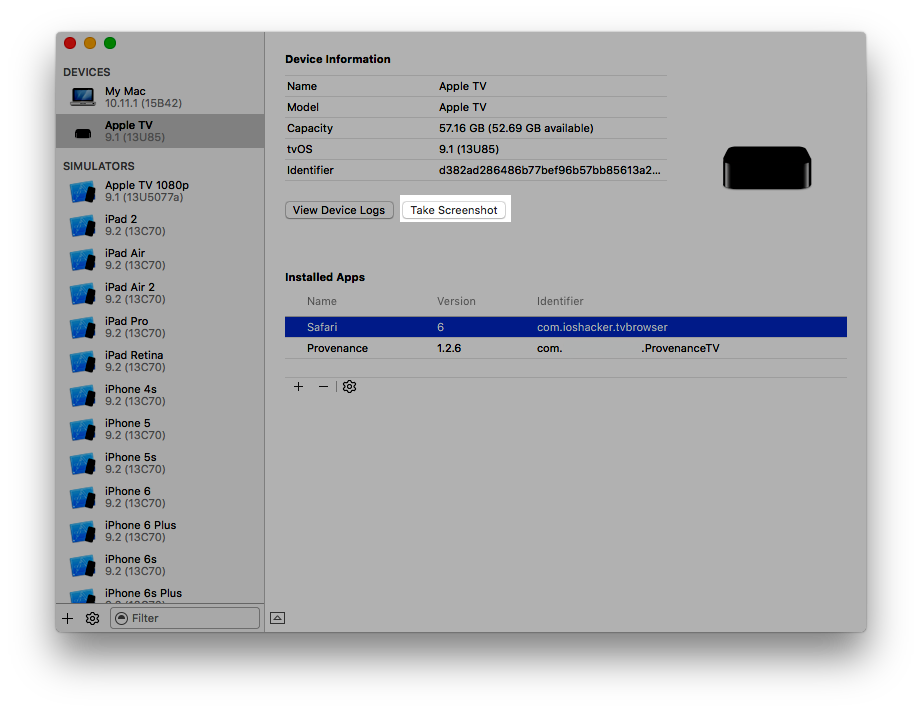Select iPhone 6s Plus simulator row
This screenshot has width=922, height=712.
[160, 594]
